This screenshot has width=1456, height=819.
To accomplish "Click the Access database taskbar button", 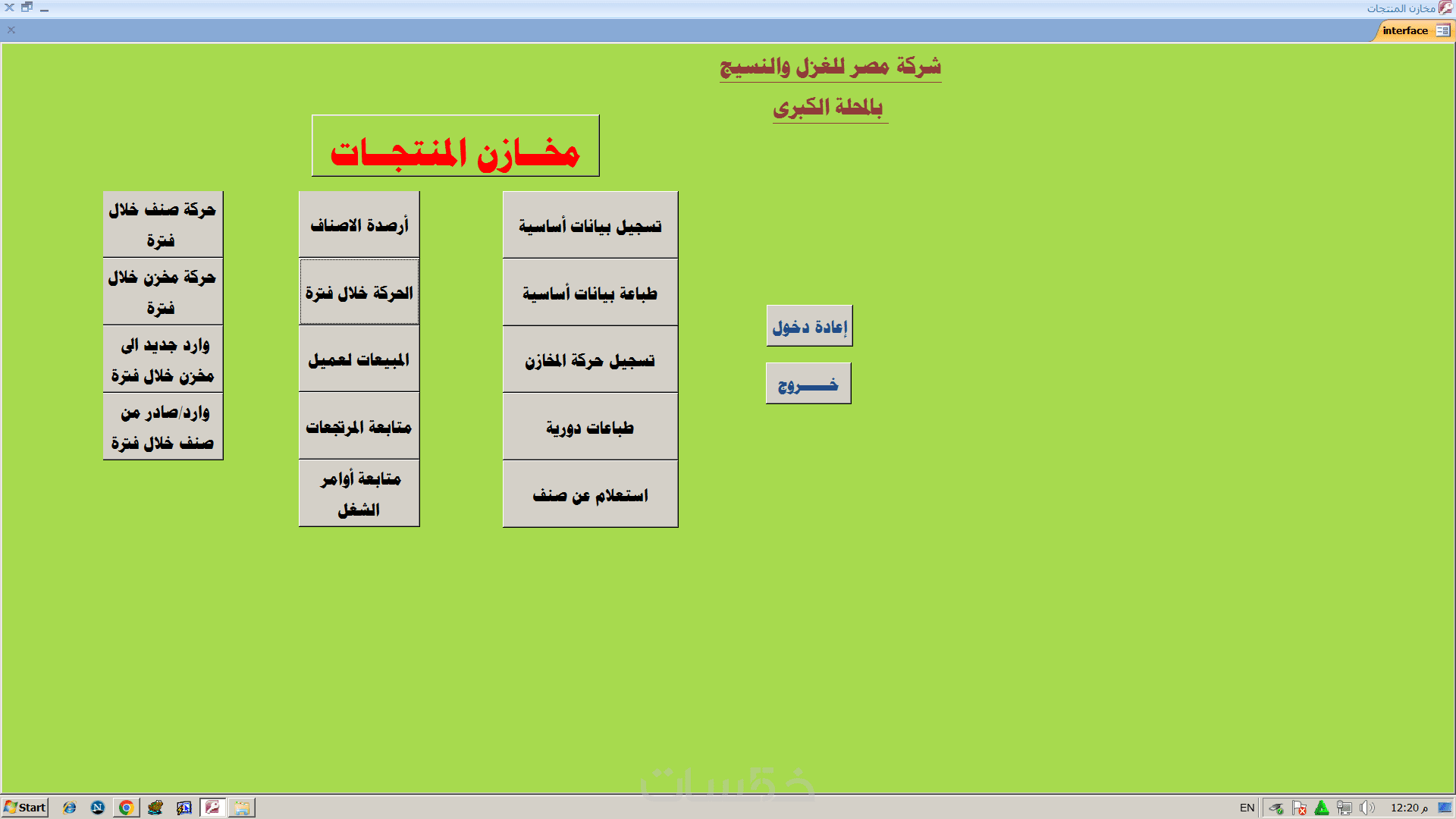I will click(x=213, y=808).
